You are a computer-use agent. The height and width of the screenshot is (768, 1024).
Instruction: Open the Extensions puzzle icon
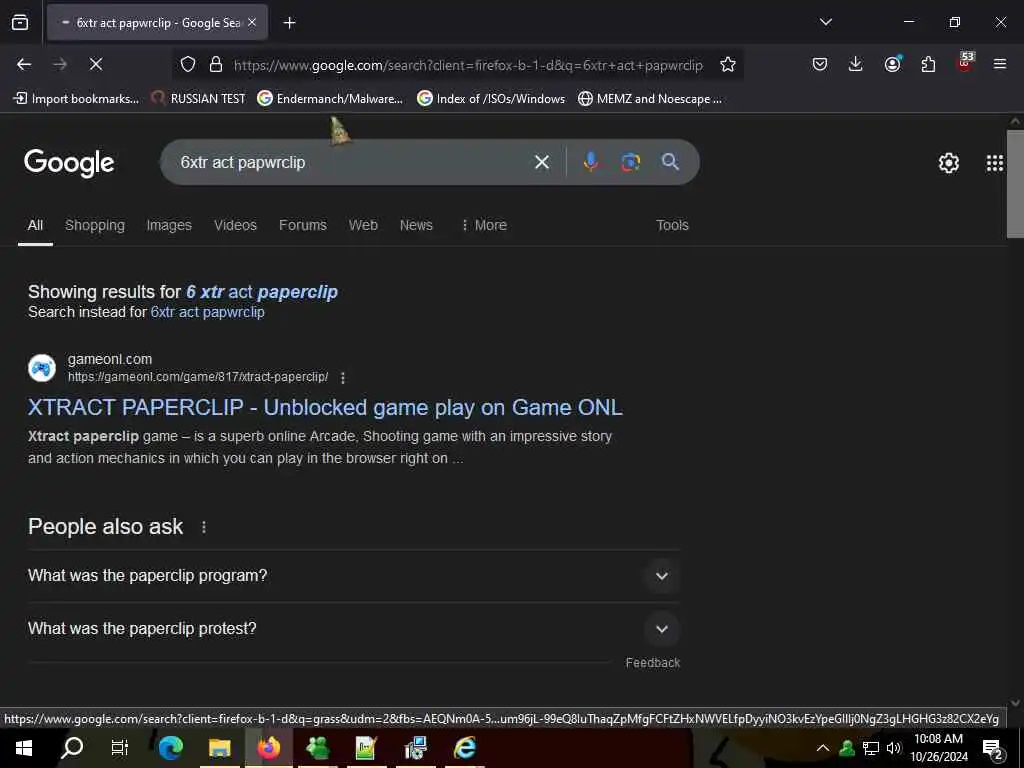[928, 64]
